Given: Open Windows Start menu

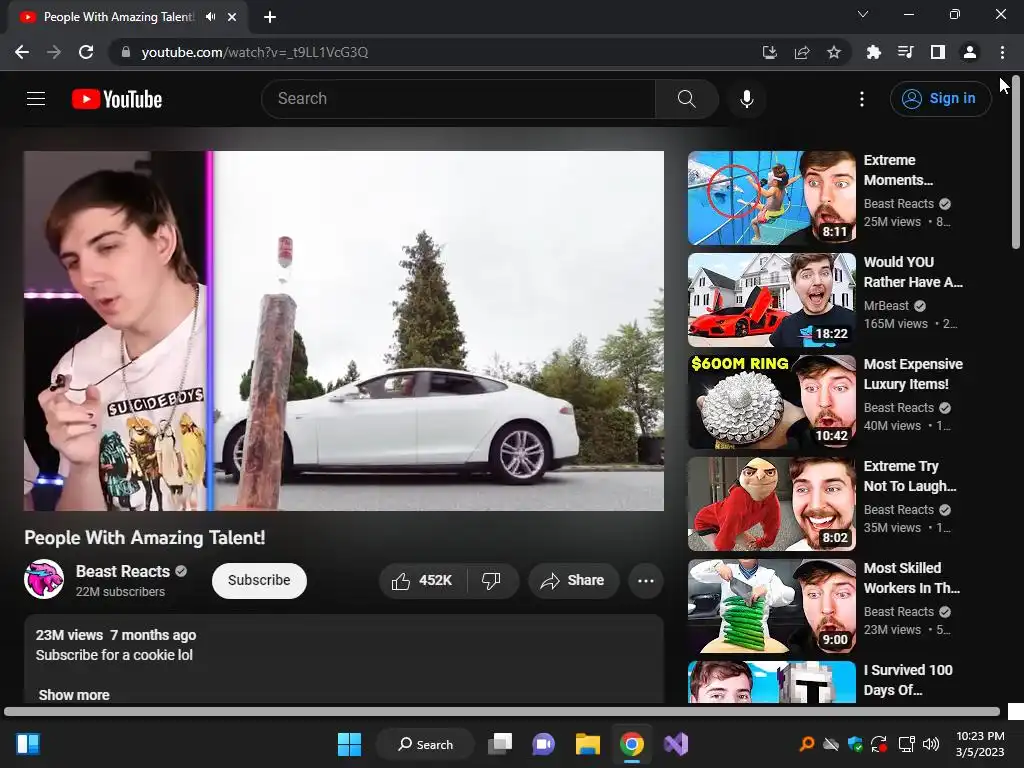Looking at the screenshot, I should click(x=349, y=744).
